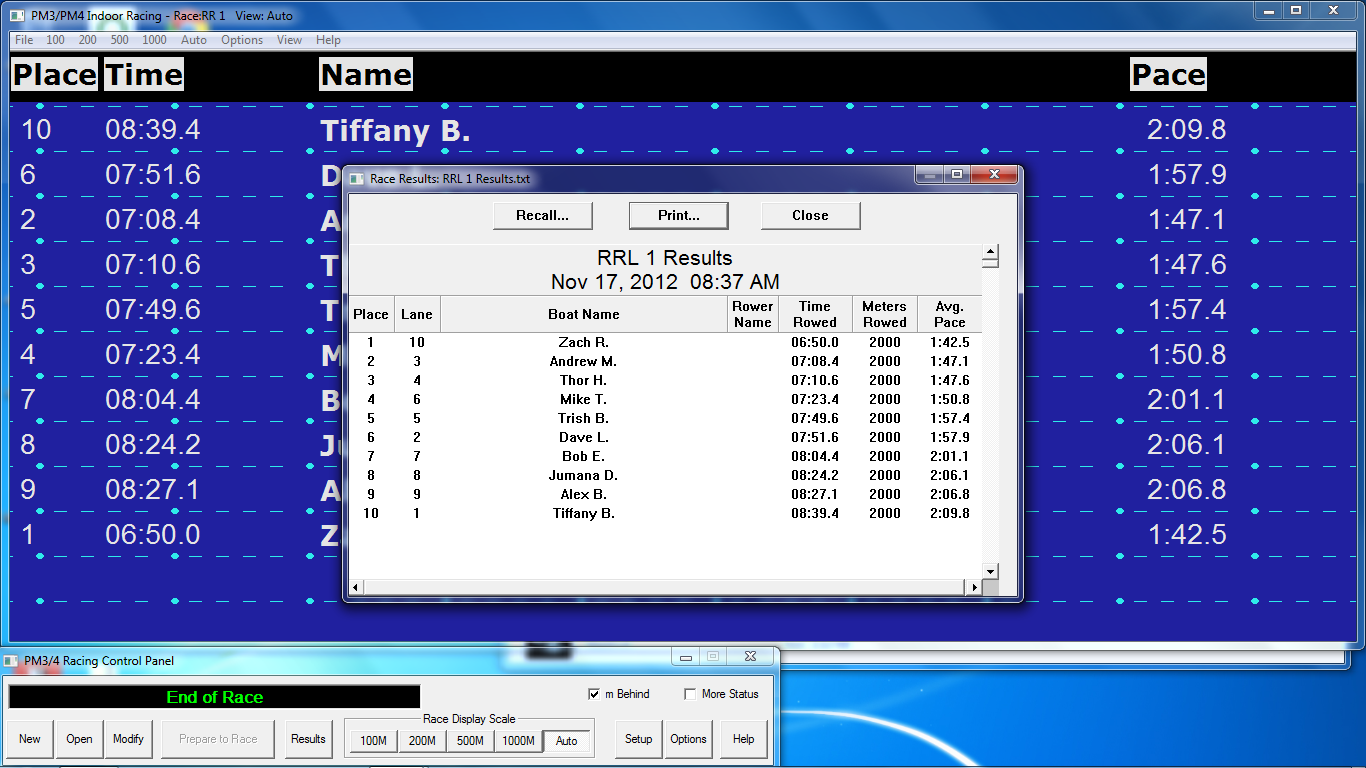
Task: Open the File menu
Action: coord(24,40)
